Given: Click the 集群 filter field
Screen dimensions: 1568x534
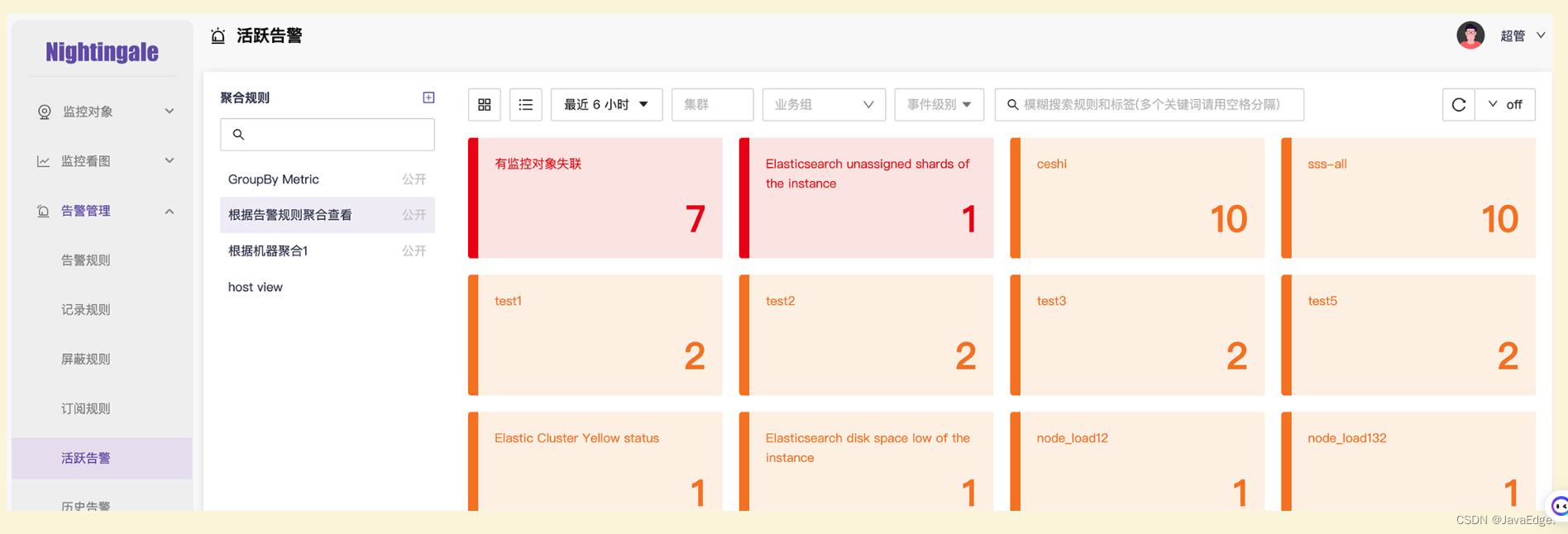Looking at the screenshot, I should [x=712, y=105].
